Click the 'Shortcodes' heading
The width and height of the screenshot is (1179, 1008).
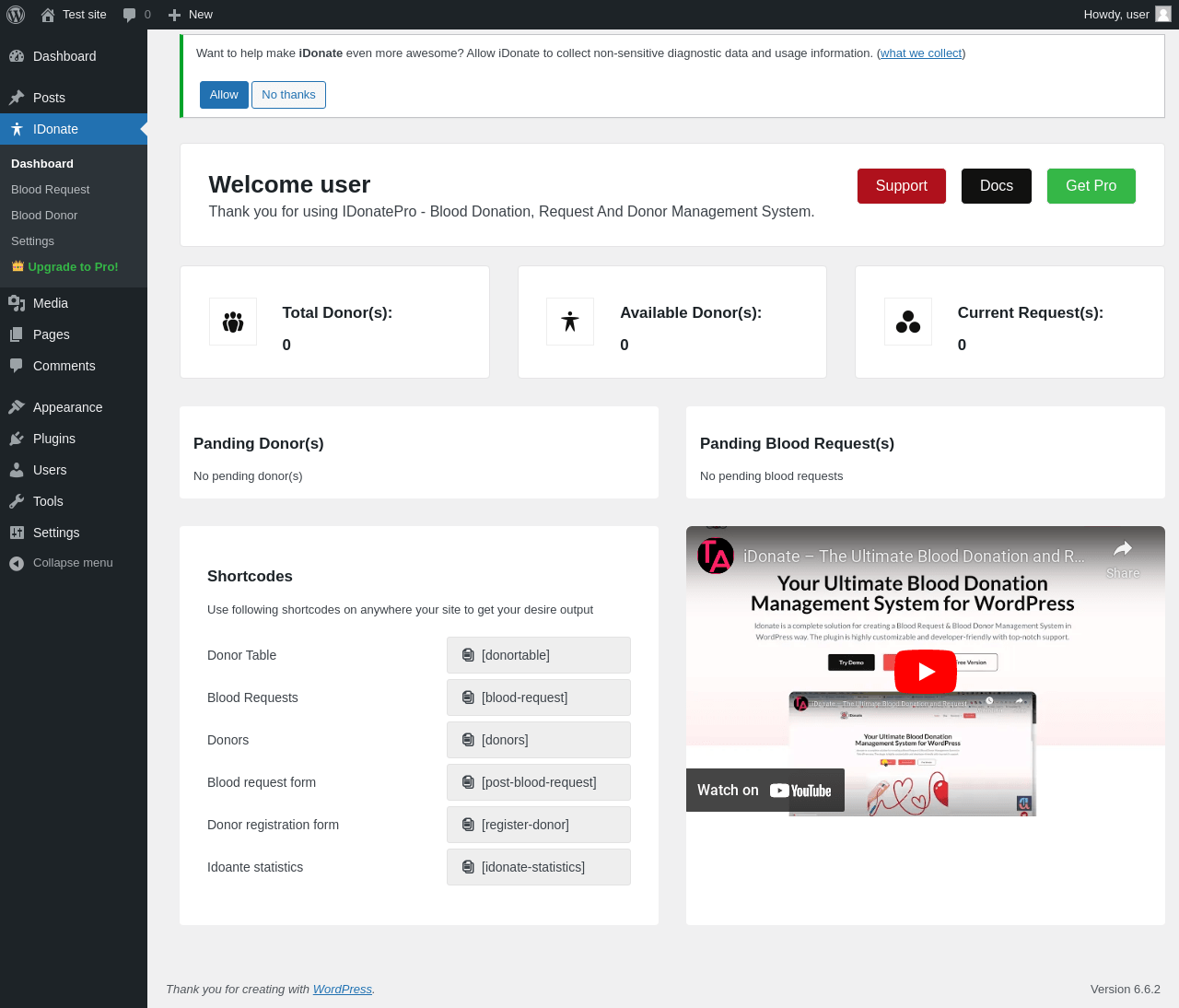click(x=250, y=577)
